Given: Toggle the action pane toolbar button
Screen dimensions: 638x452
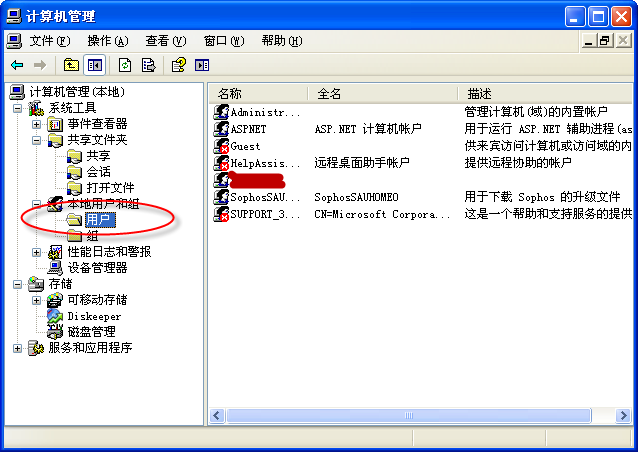Looking at the screenshot, I should click(x=202, y=65).
